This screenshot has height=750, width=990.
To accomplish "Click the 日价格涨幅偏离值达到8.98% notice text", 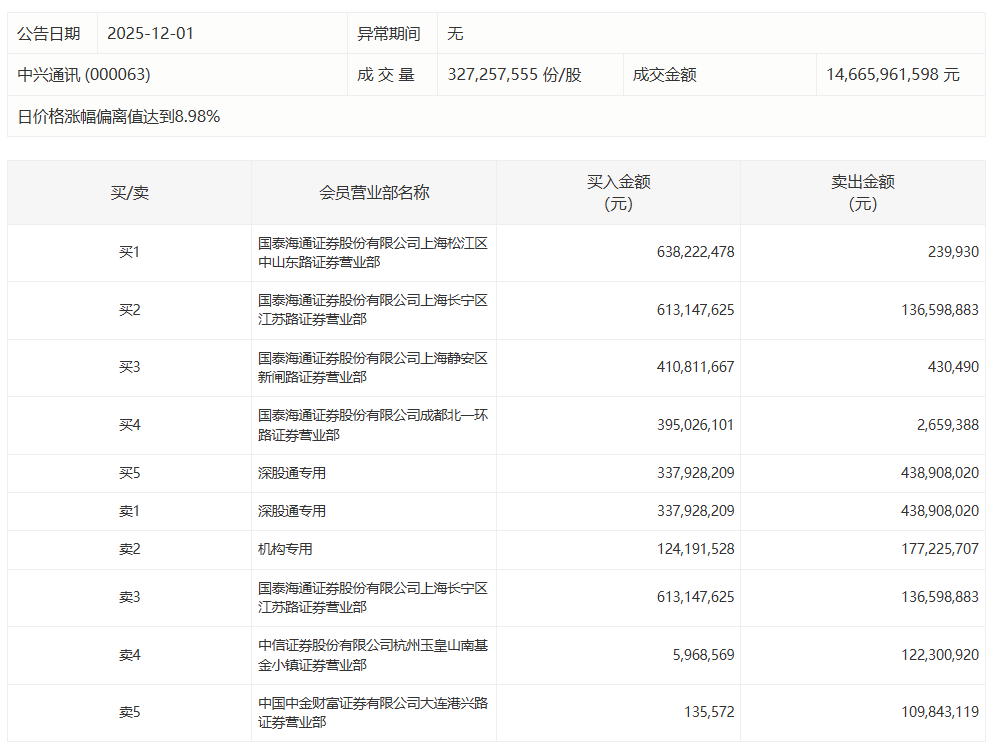I will [x=119, y=117].
